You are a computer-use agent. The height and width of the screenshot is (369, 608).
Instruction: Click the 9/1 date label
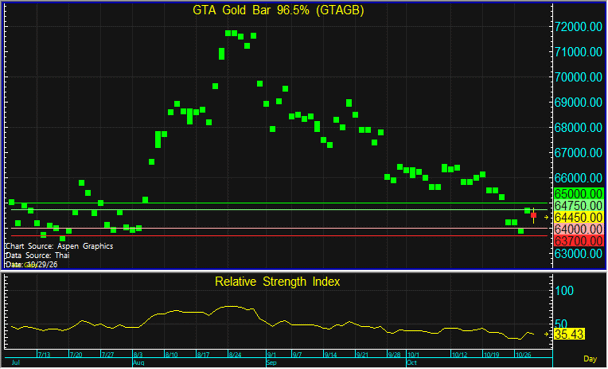tap(271, 355)
